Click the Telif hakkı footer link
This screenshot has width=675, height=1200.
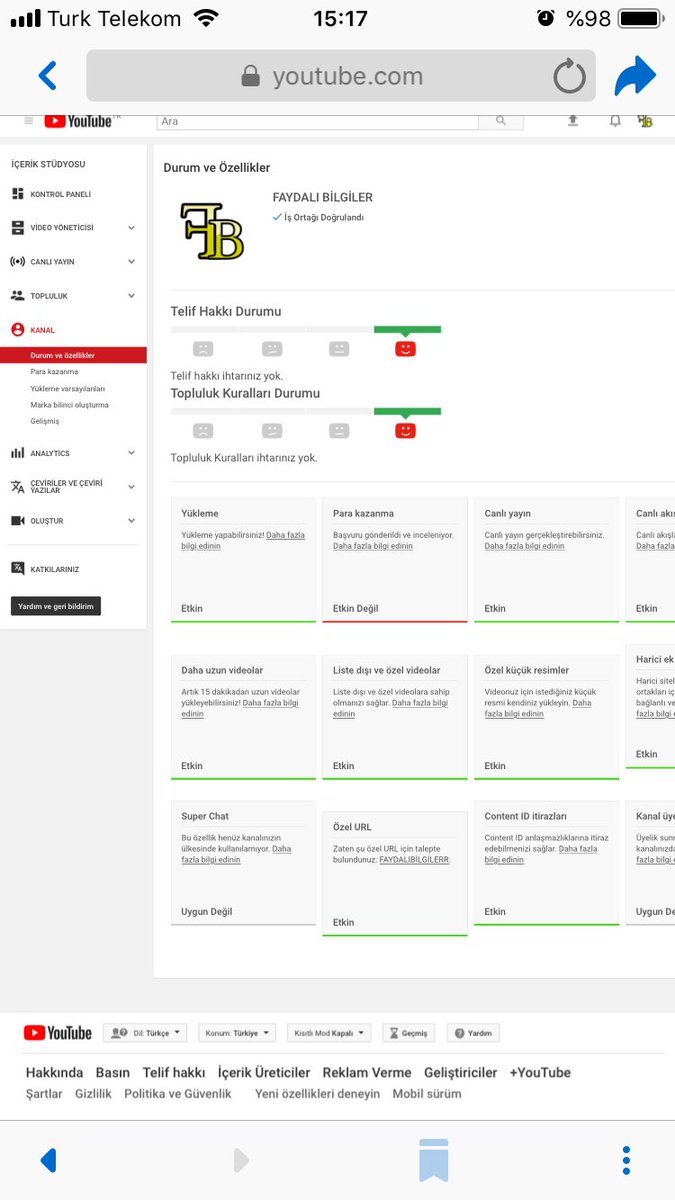[x=174, y=1072]
